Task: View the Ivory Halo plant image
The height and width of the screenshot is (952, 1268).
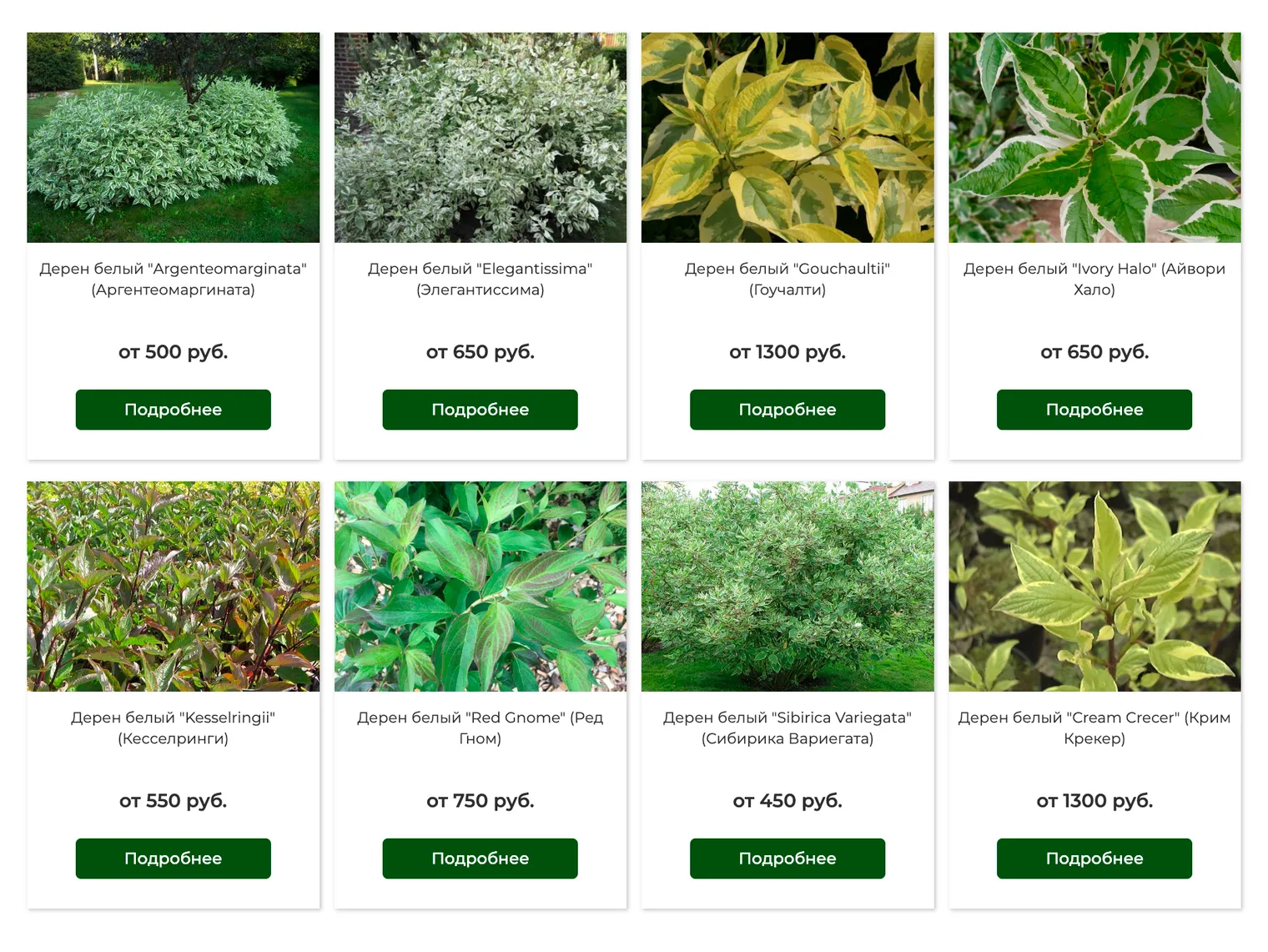Action: pos(1094,138)
